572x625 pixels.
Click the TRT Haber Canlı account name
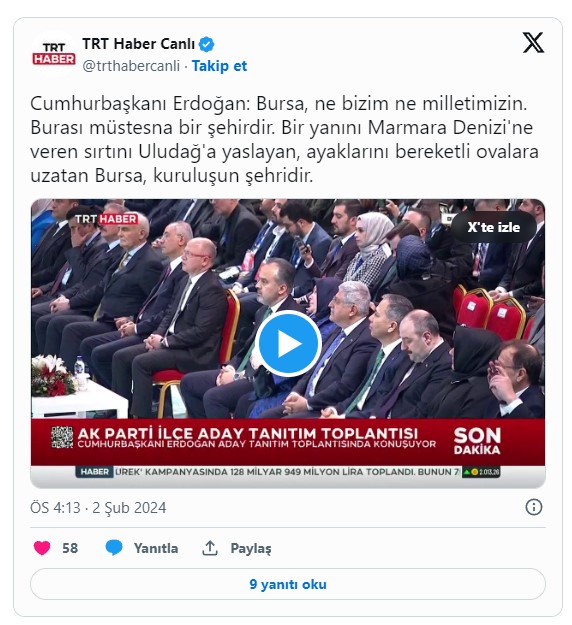(138, 44)
